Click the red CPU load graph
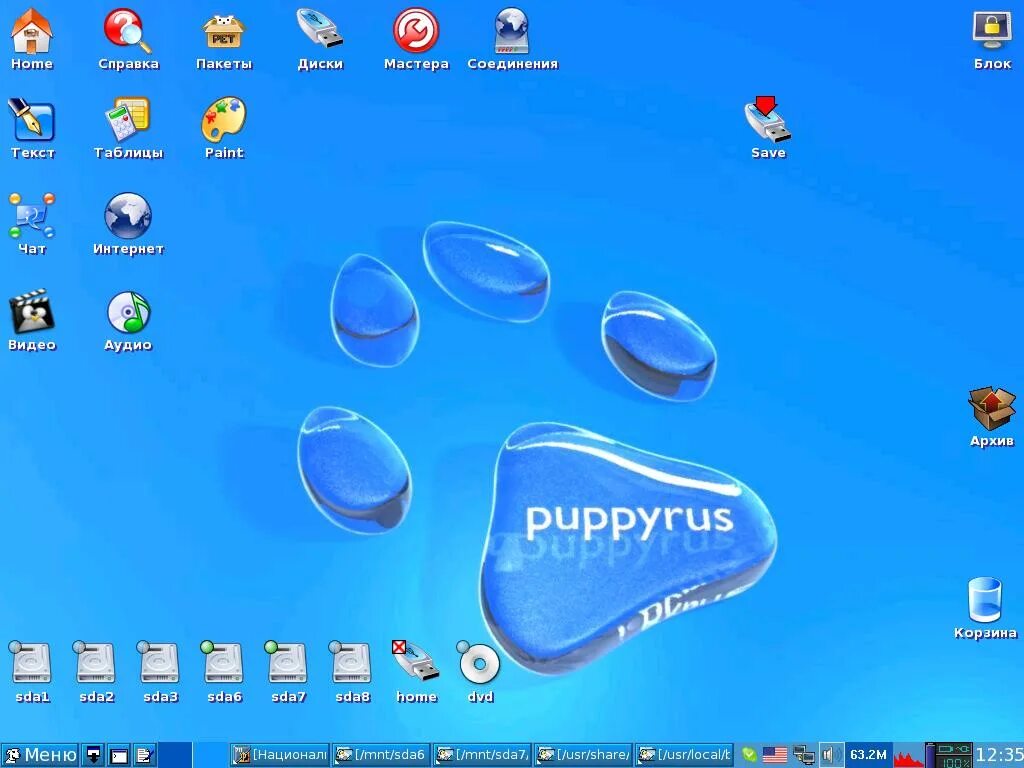 point(909,756)
